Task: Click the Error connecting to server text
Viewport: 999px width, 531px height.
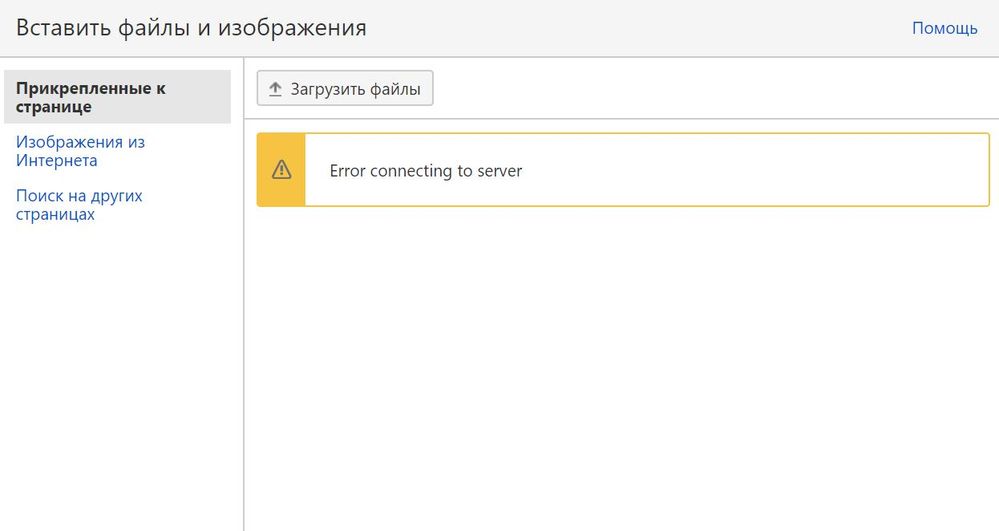Action: [x=426, y=171]
